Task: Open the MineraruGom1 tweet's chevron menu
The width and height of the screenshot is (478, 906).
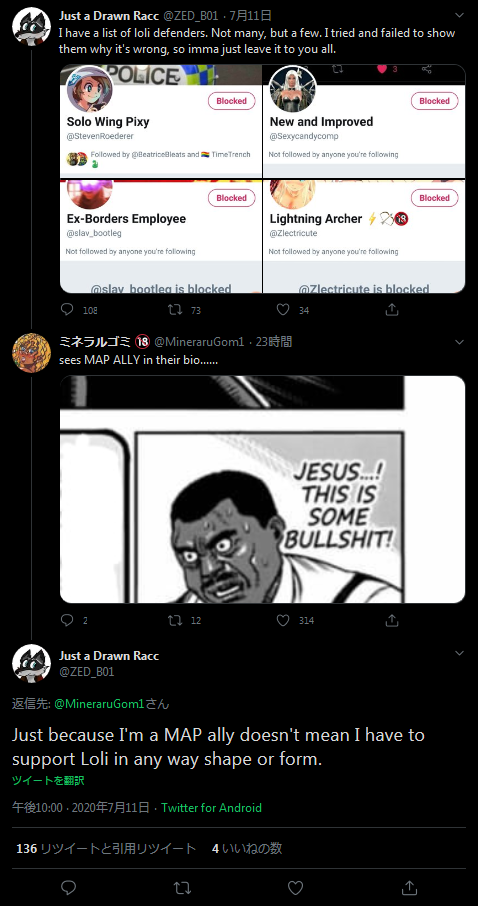Action: [x=459, y=342]
